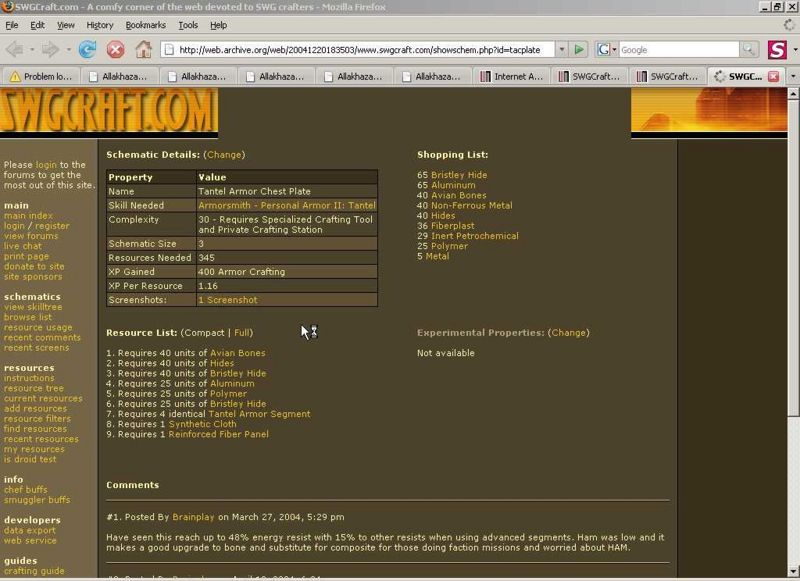Click the Google search input field
Screen dimensions: 800x581
pyautogui.click(x=678, y=49)
